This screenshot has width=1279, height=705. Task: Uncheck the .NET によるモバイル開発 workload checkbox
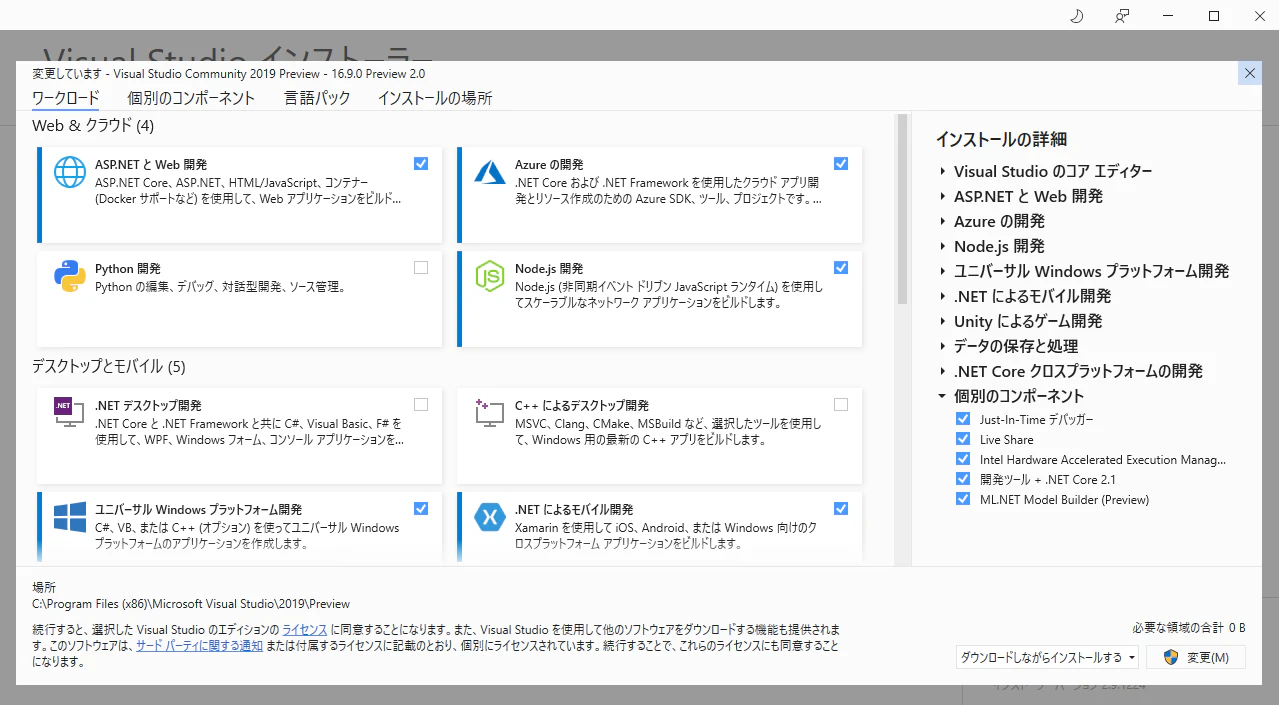pyautogui.click(x=841, y=508)
